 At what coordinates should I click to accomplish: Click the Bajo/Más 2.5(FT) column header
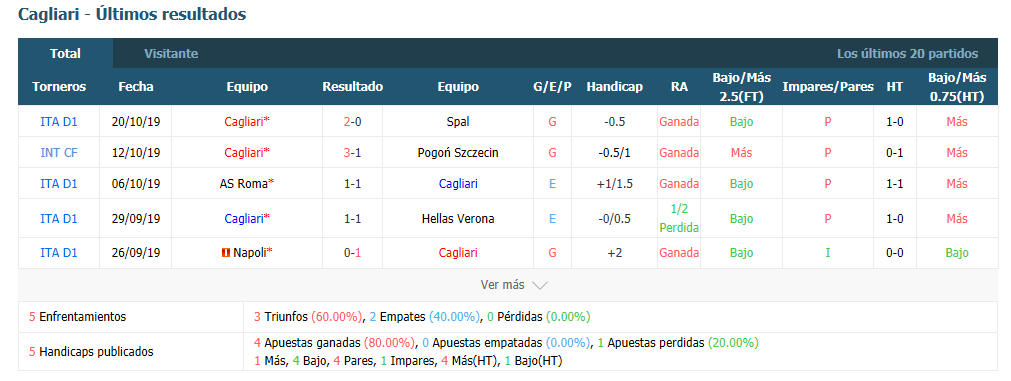click(x=741, y=87)
